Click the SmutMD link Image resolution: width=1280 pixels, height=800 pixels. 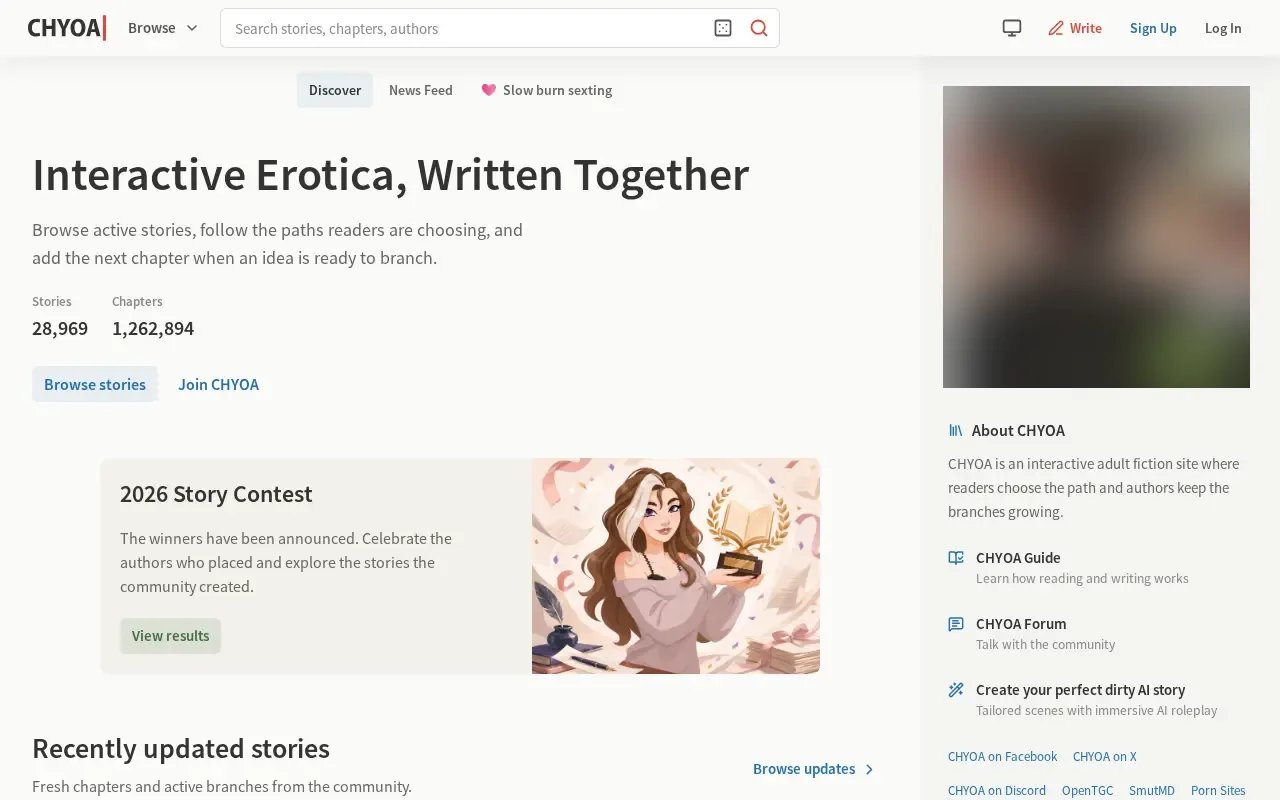(1152, 791)
